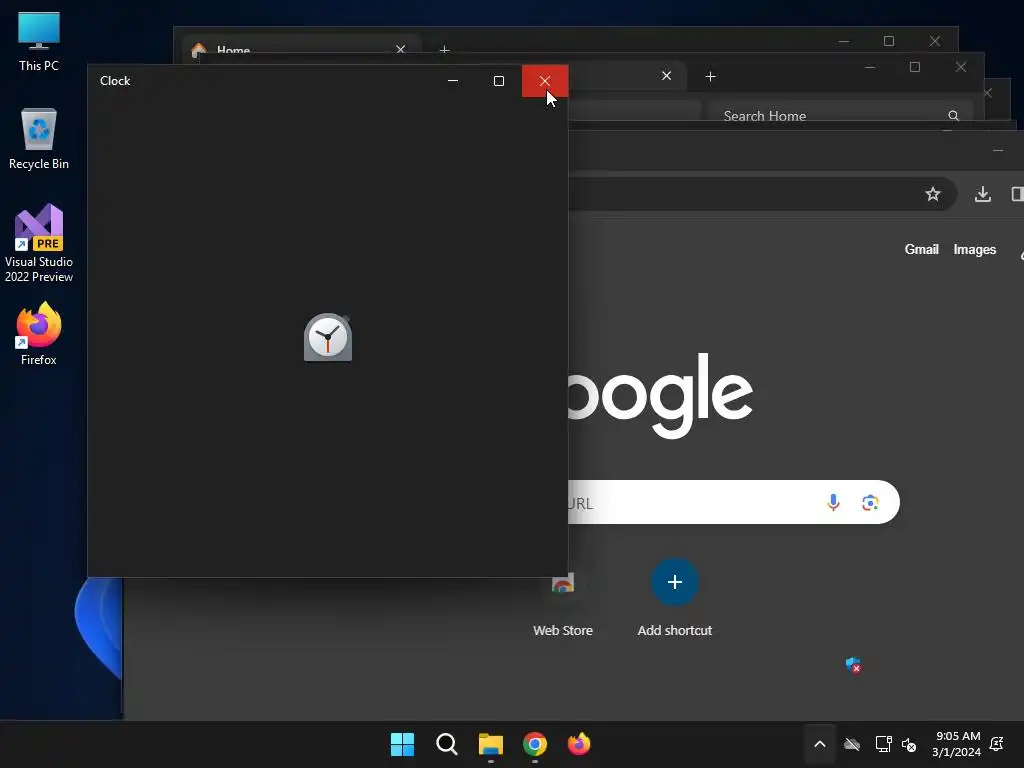Open the Windows Start menu

(x=402, y=744)
